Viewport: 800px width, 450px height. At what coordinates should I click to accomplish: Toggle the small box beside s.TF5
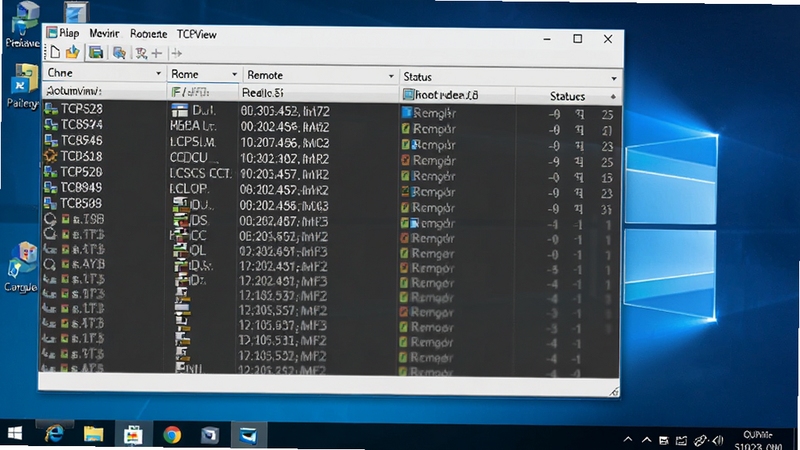[65, 338]
